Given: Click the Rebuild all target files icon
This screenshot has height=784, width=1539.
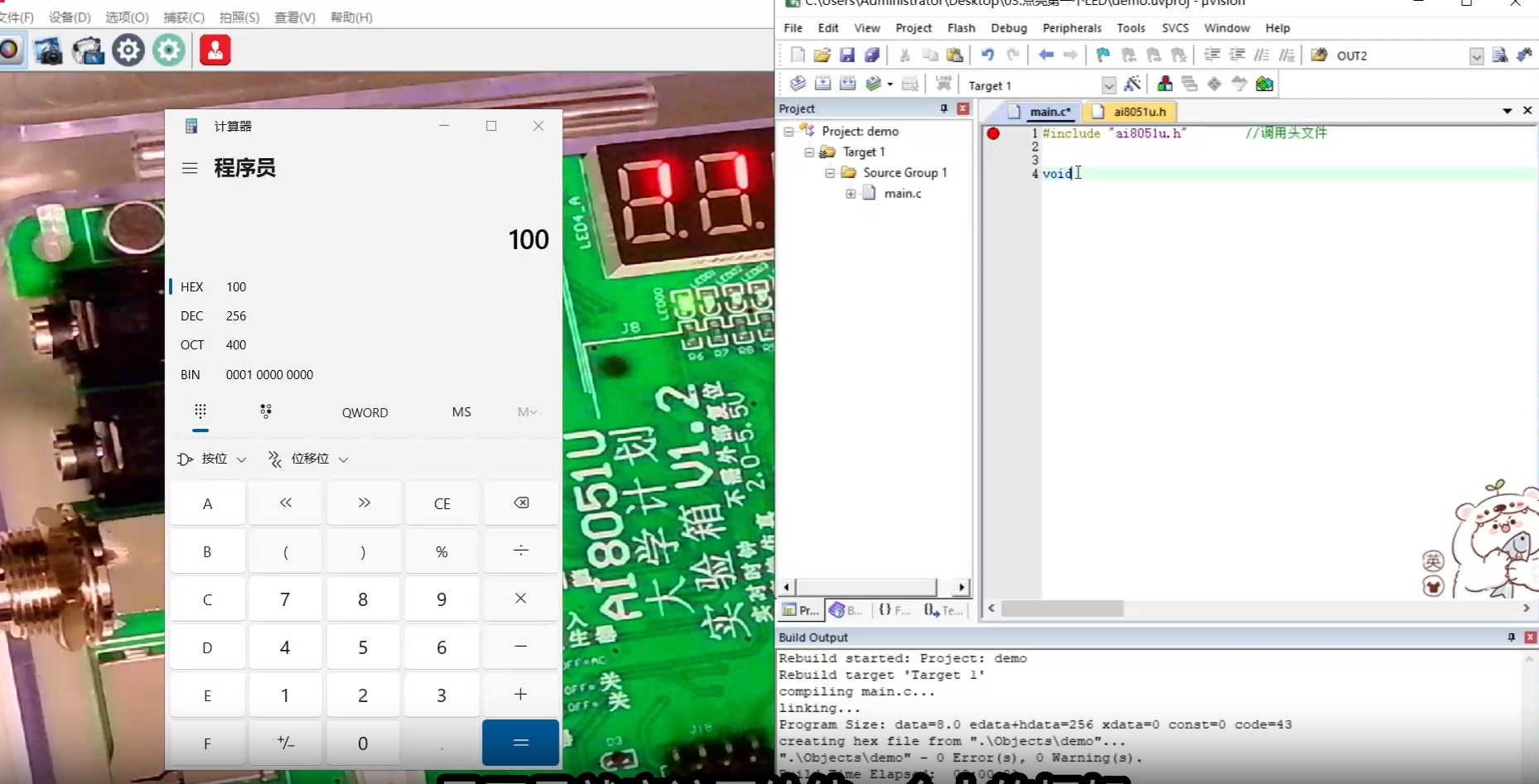Looking at the screenshot, I should point(847,84).
